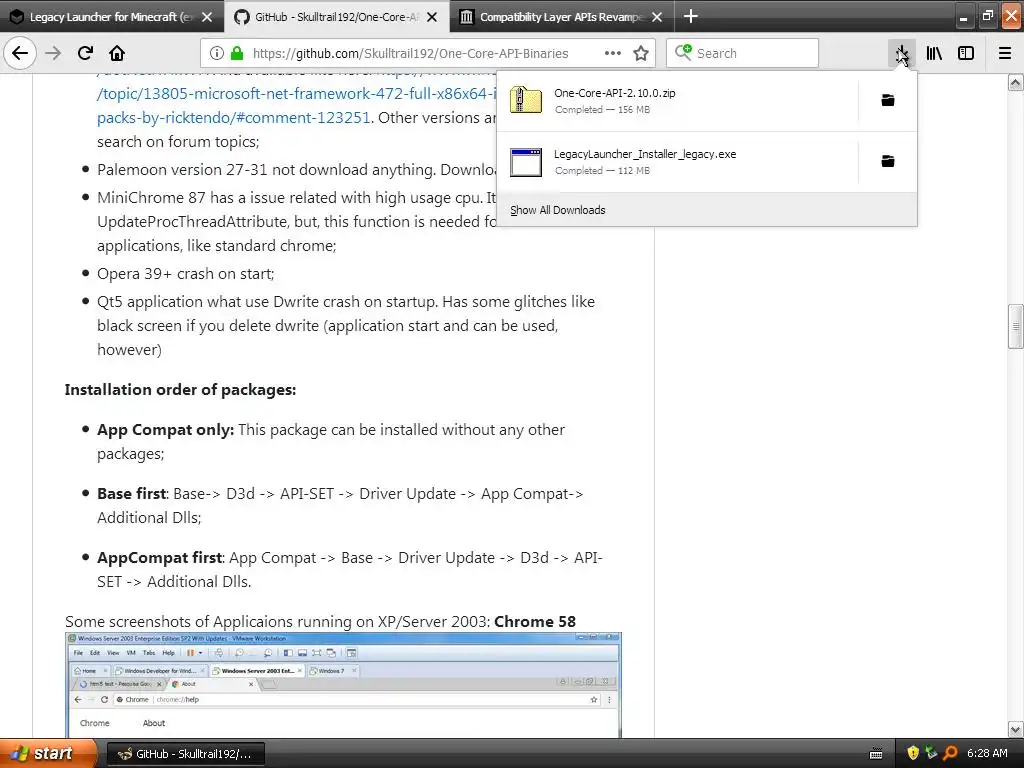The image size is (1024, 768).
Task: Close the GitHub Skulltrail192 tab
Action: (x=432, y=17)
